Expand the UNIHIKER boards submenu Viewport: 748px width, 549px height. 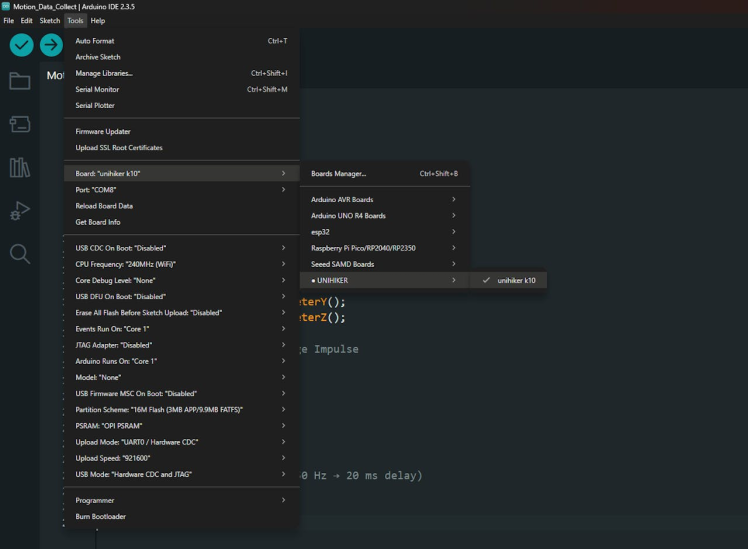click(x=384, y=280)
